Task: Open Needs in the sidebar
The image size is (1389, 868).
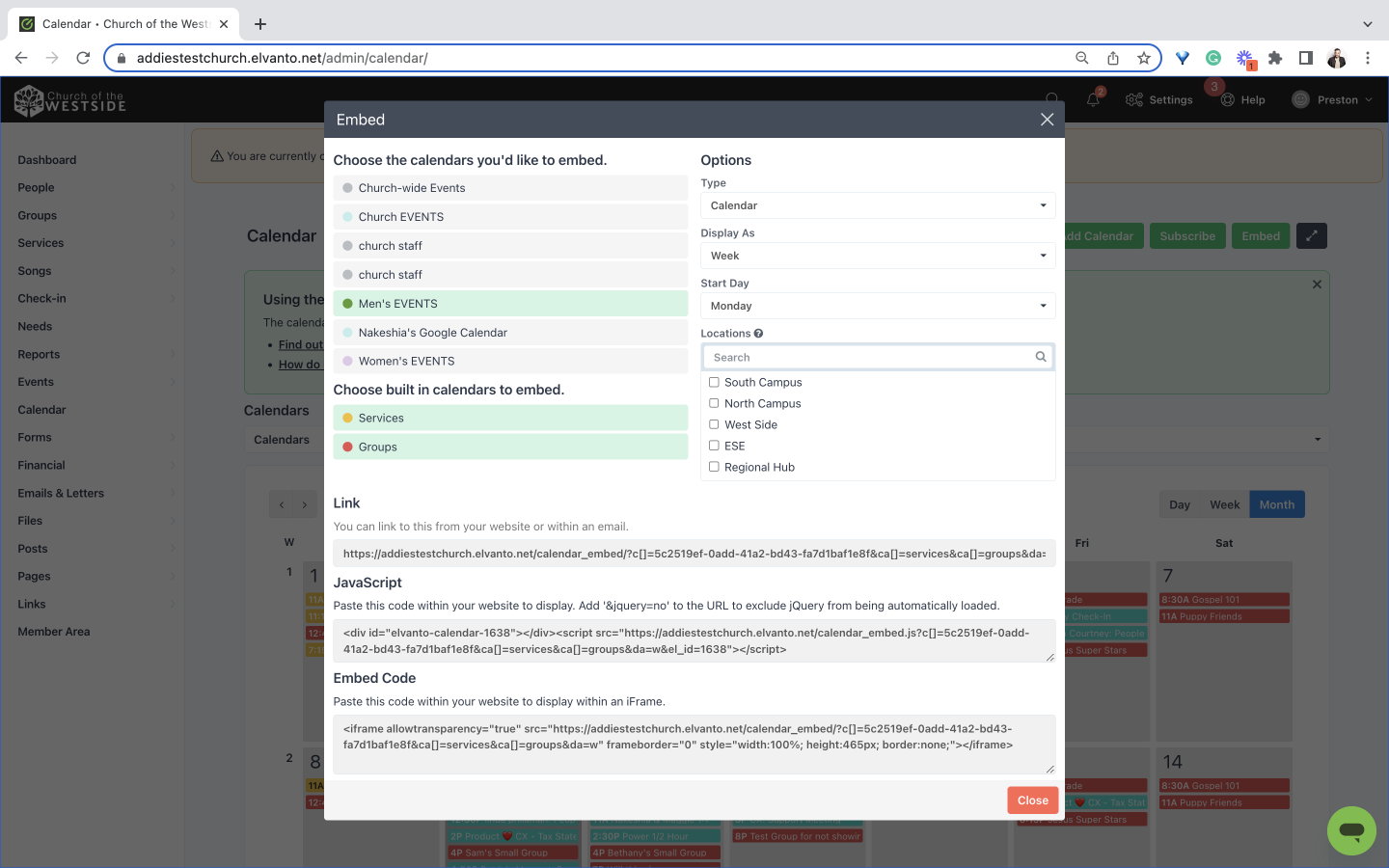Action: (35, 327)
